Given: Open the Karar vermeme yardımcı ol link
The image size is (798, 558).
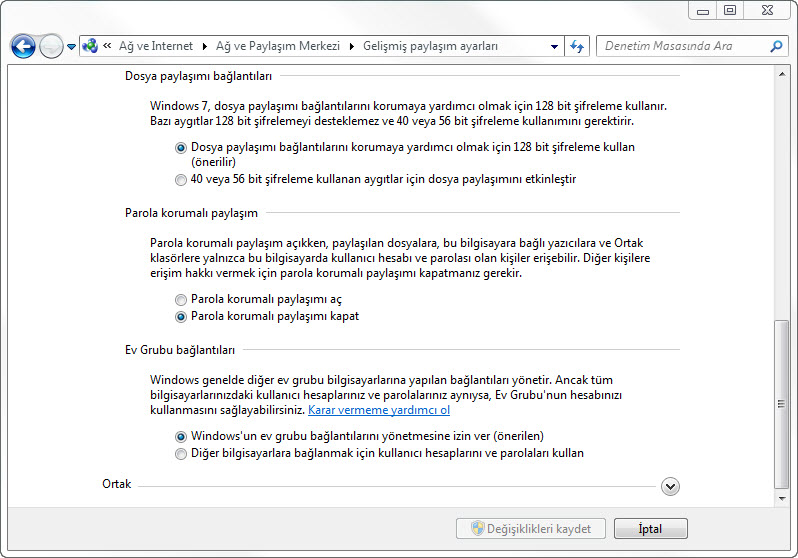Looking at the screenshot, I should 379,410.
